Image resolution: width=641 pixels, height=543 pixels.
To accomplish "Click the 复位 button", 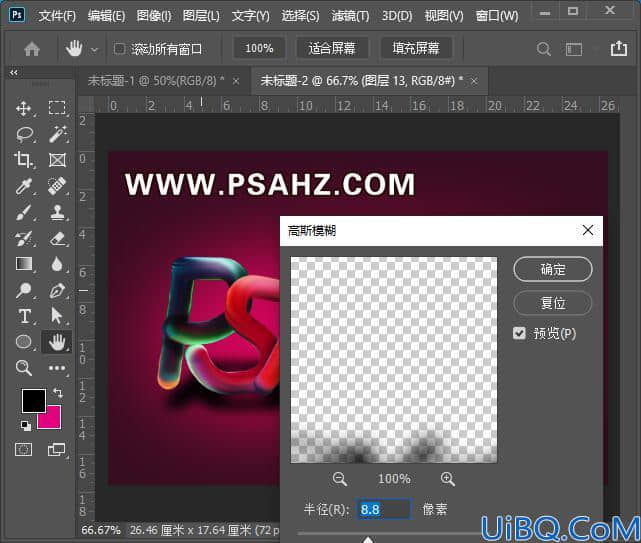I will click(x=553, y=303).
